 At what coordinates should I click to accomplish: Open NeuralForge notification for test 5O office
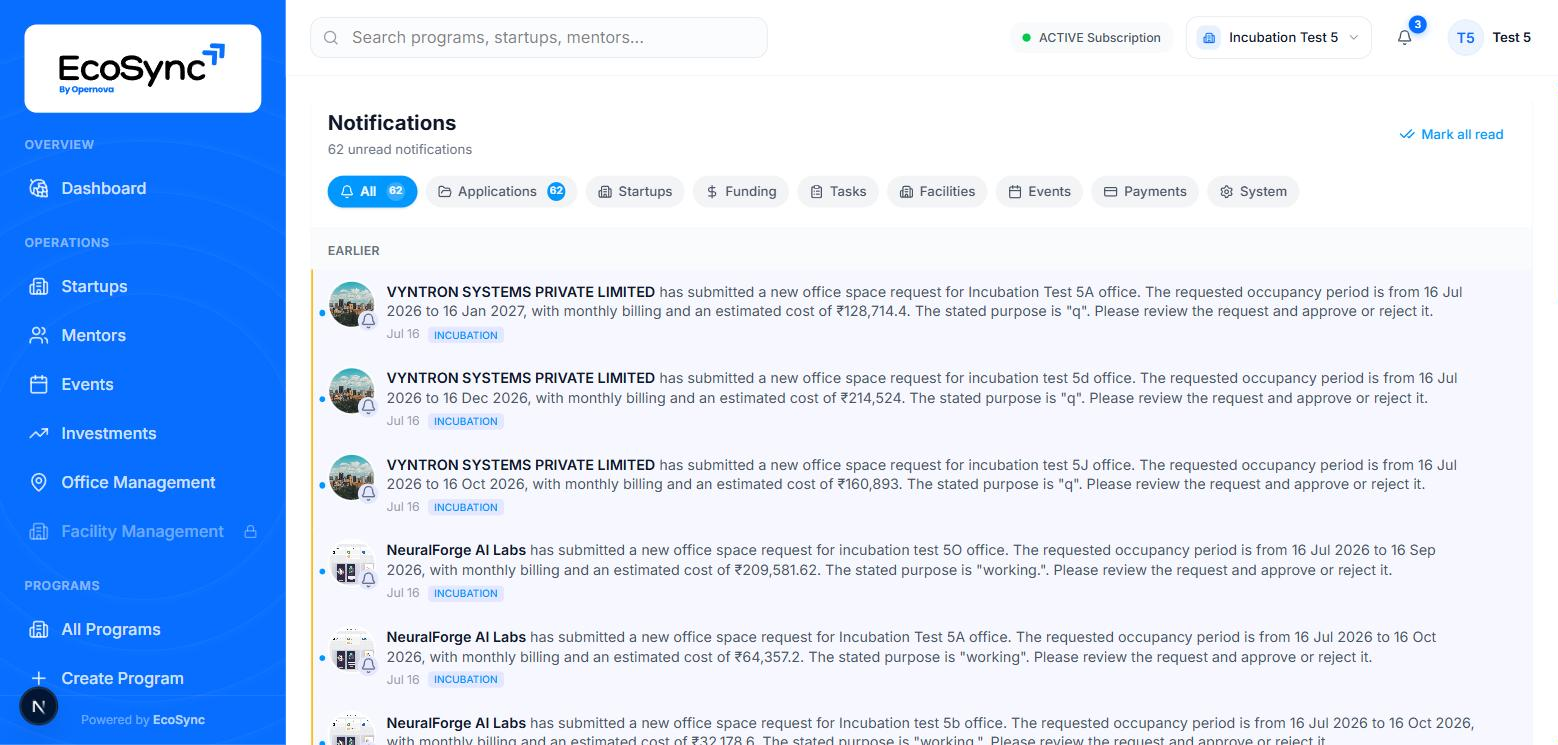[921, 570]
